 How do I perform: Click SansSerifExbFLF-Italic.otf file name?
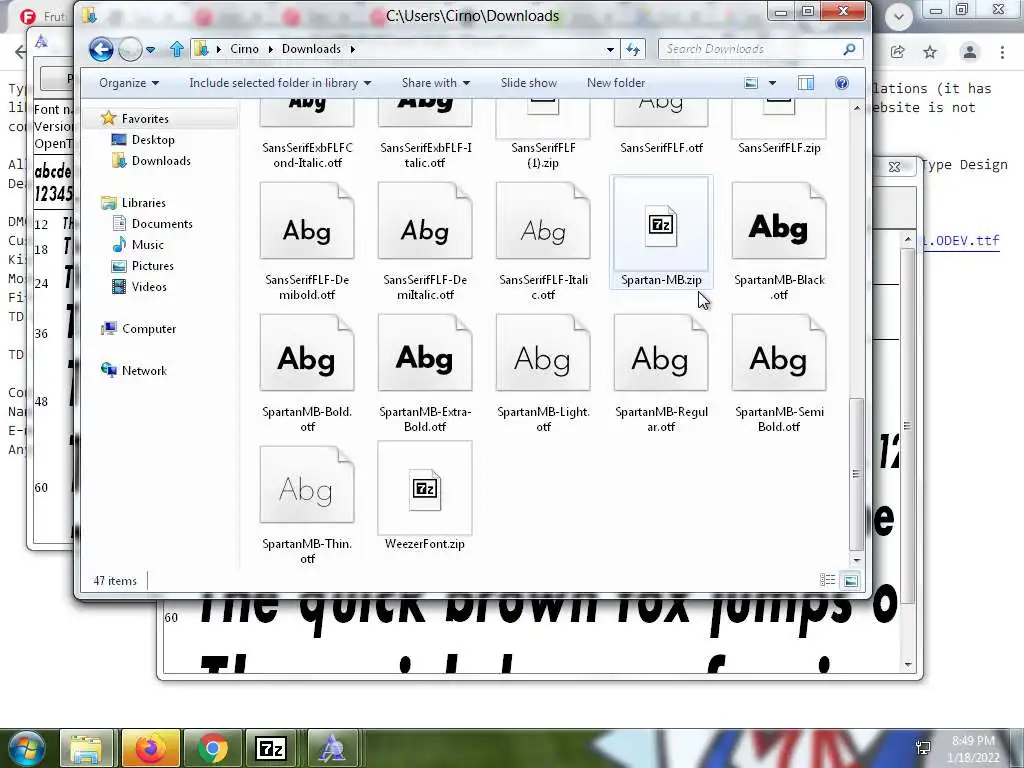click(425, 155)
